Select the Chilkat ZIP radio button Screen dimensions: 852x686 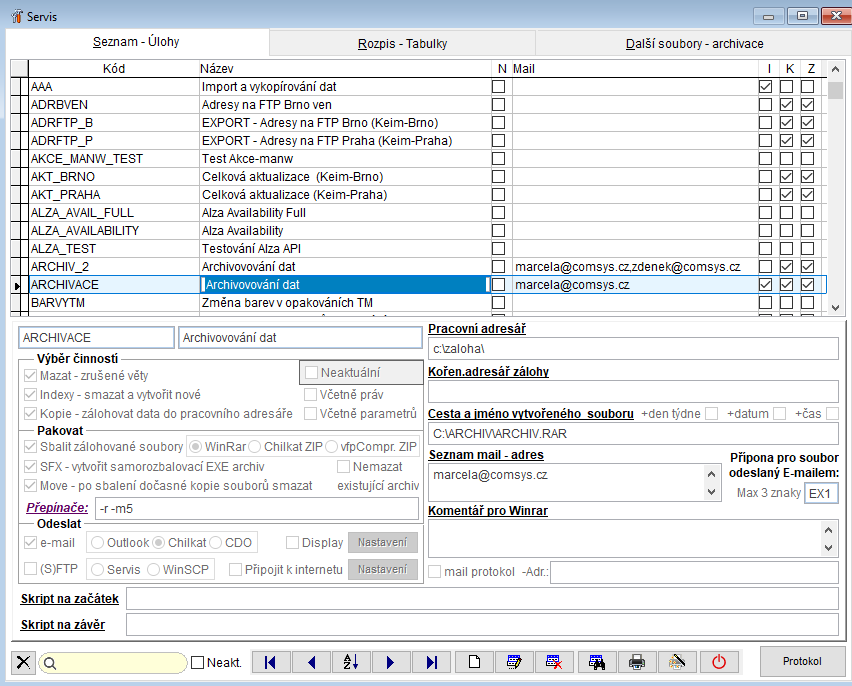[255, 447]
